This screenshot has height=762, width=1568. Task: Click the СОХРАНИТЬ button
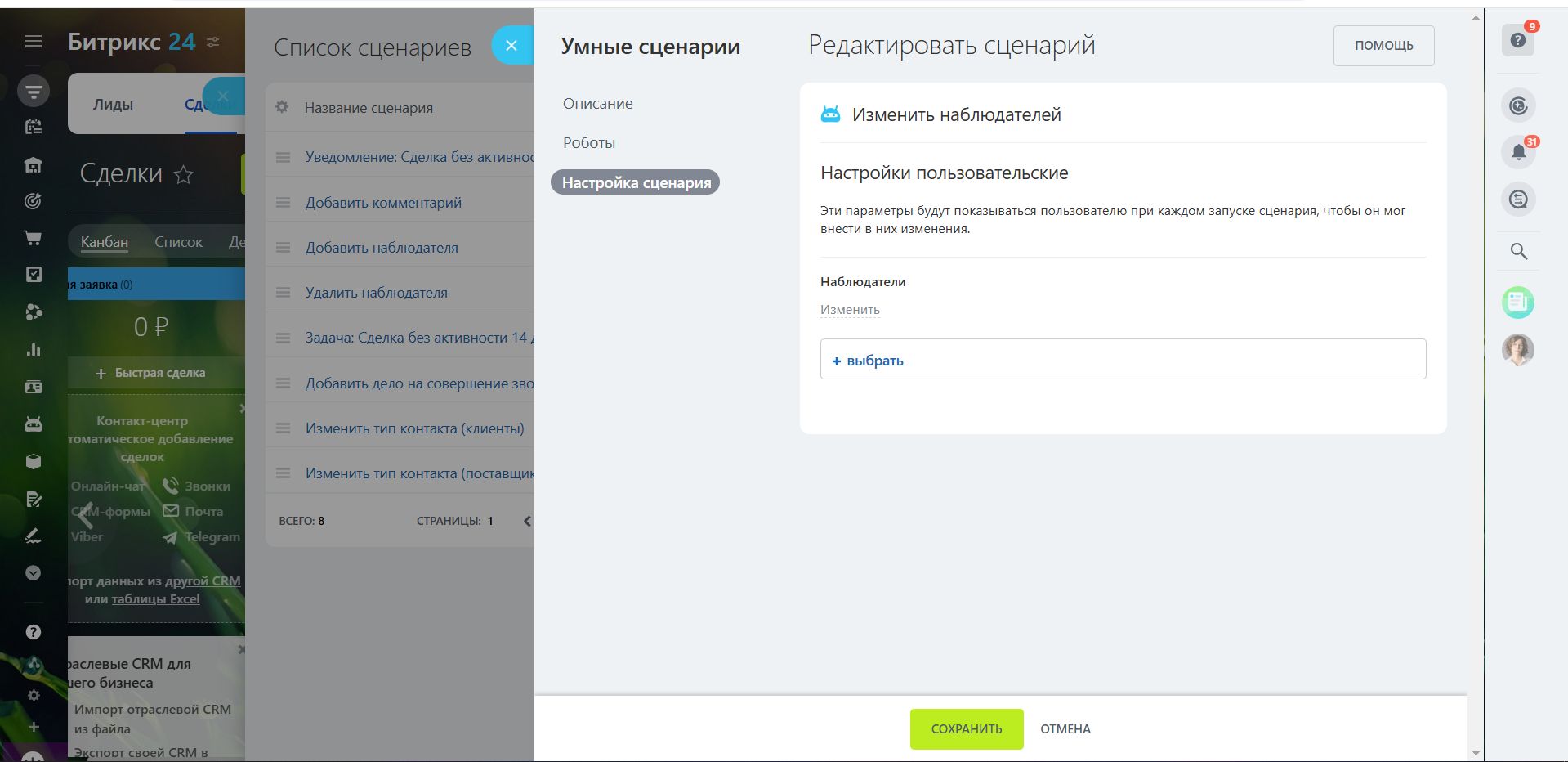967,729
